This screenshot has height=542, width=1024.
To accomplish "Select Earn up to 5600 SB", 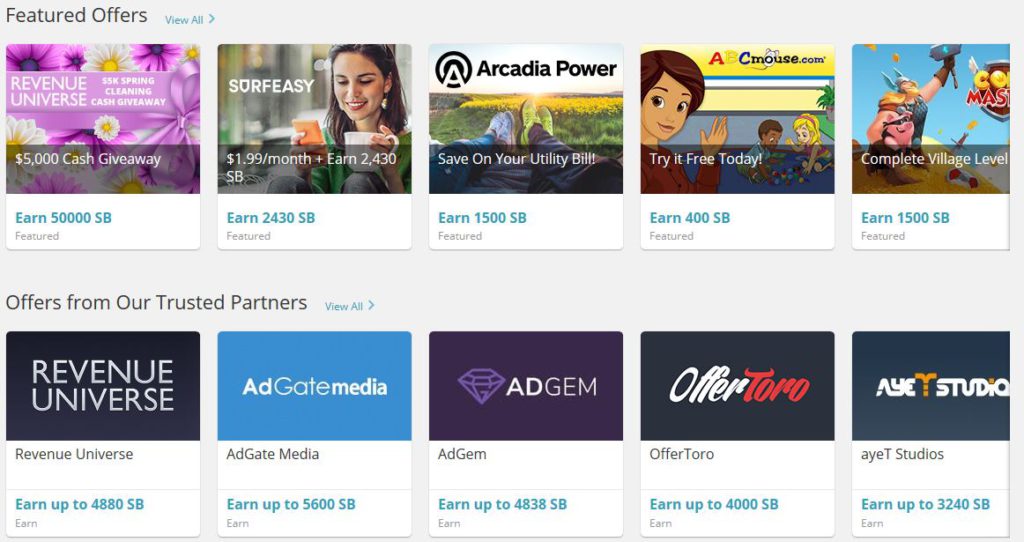I will pos(291,504).
